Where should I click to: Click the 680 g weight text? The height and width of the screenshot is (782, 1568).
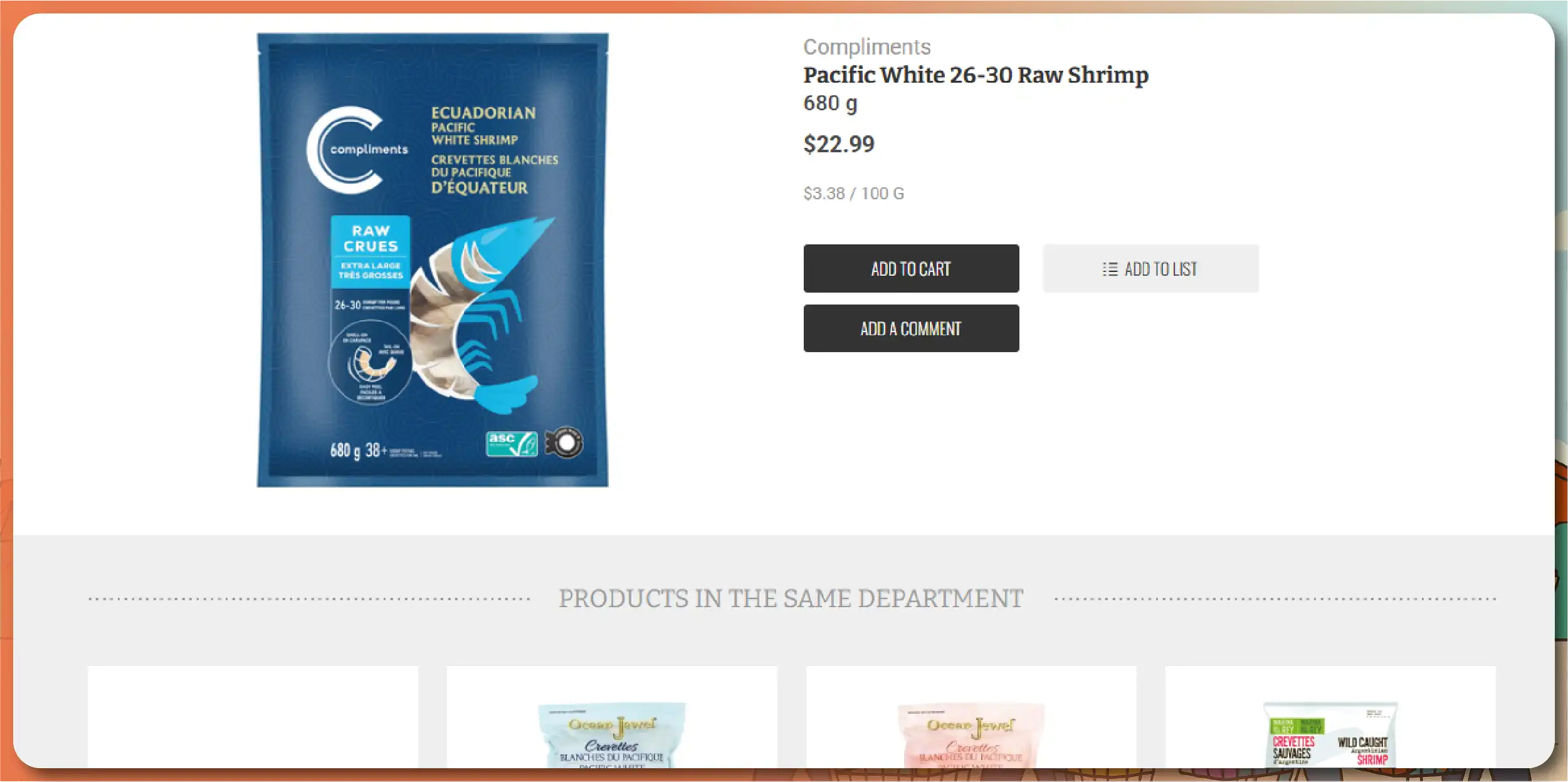coord(830,103)
